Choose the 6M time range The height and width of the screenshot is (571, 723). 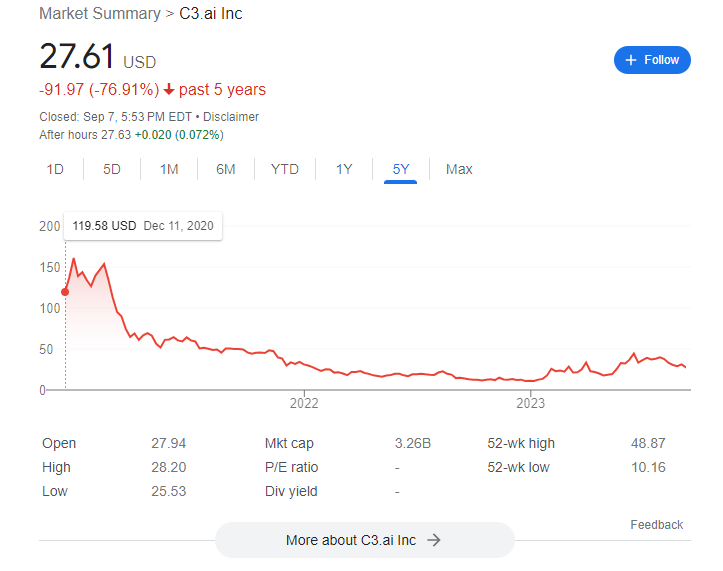(225, 169)
